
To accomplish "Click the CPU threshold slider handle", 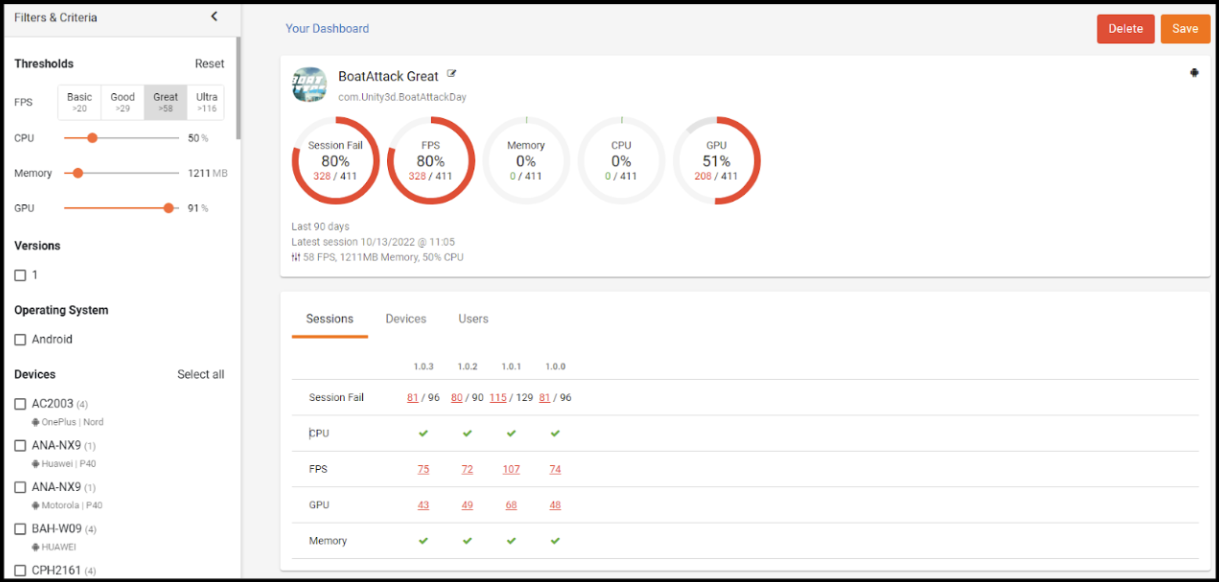I will coord(92,138).
